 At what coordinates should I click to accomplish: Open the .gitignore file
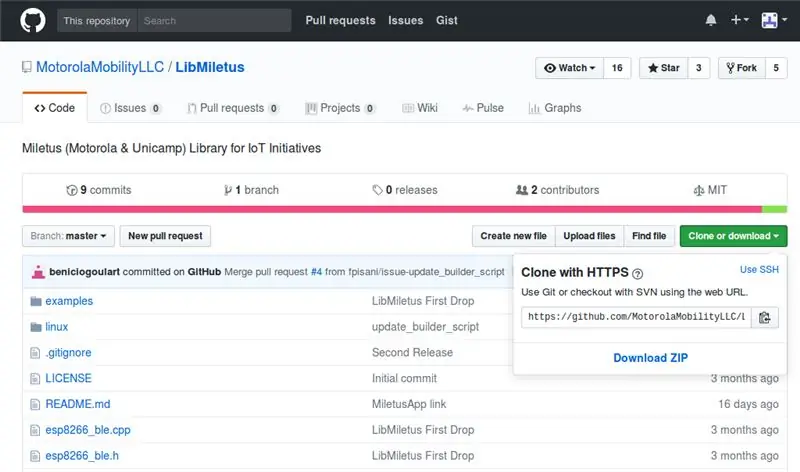[x=68, y=353]
